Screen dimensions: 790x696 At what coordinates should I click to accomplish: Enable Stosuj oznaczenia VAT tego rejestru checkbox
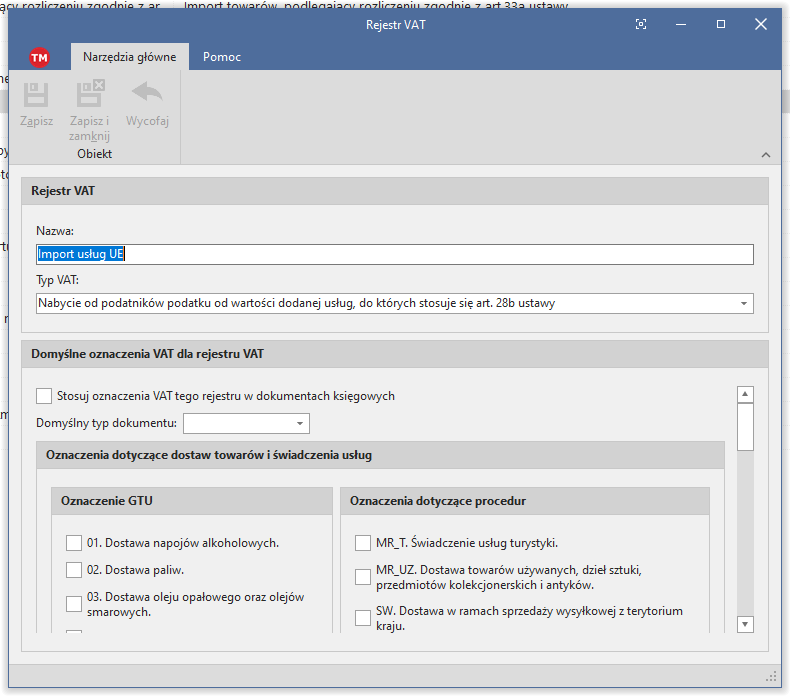(44, 396)
